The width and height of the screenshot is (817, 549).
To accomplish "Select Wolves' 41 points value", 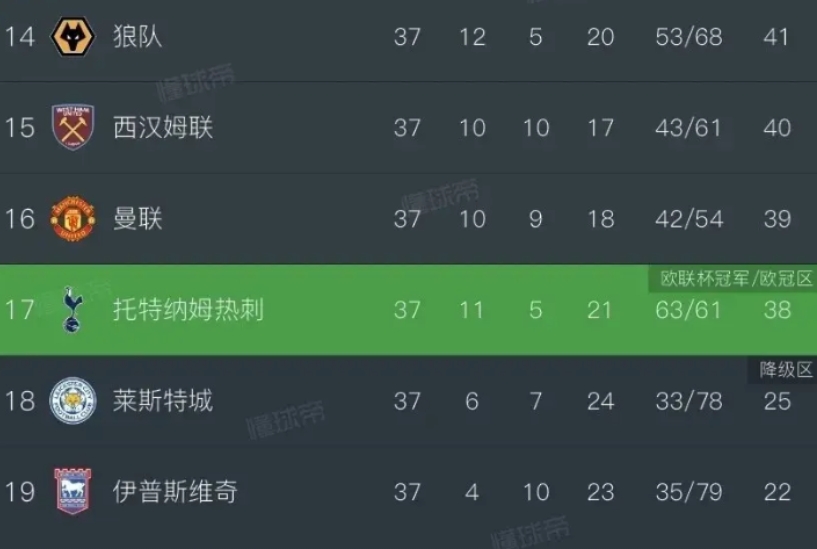I will click(x=776, y=36).
